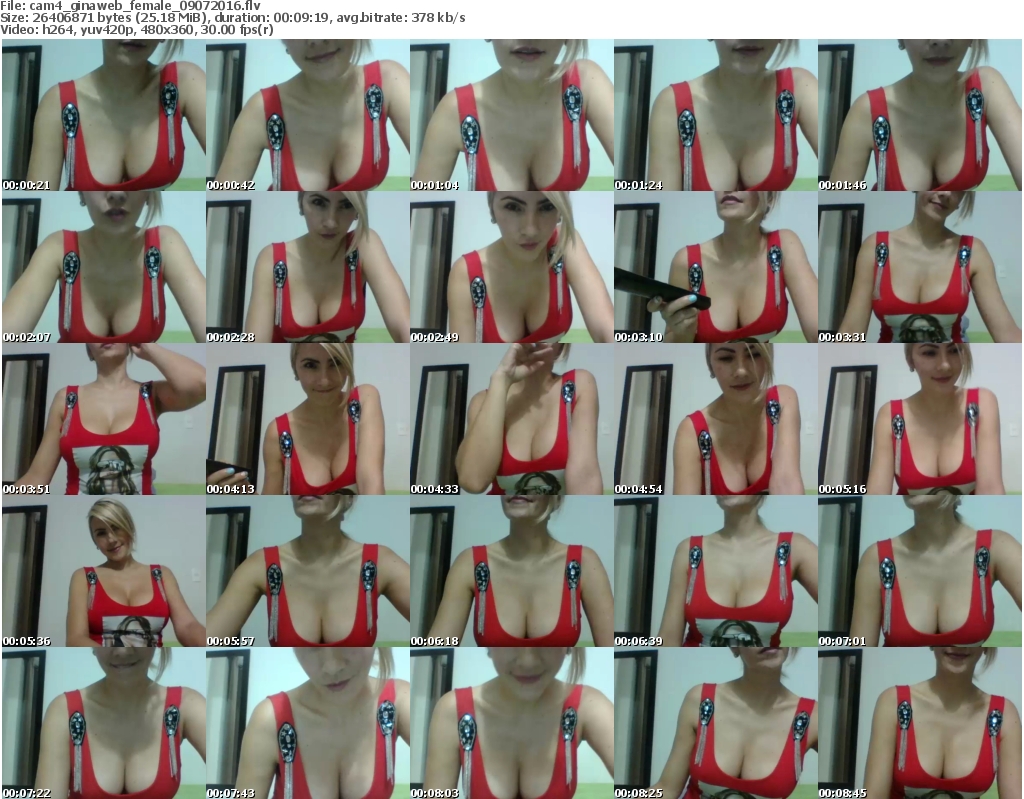Viewport: 1024px width, 799px height.
Task: Select the thumbnail stamped 00:01:04
Action: (511, 115)
